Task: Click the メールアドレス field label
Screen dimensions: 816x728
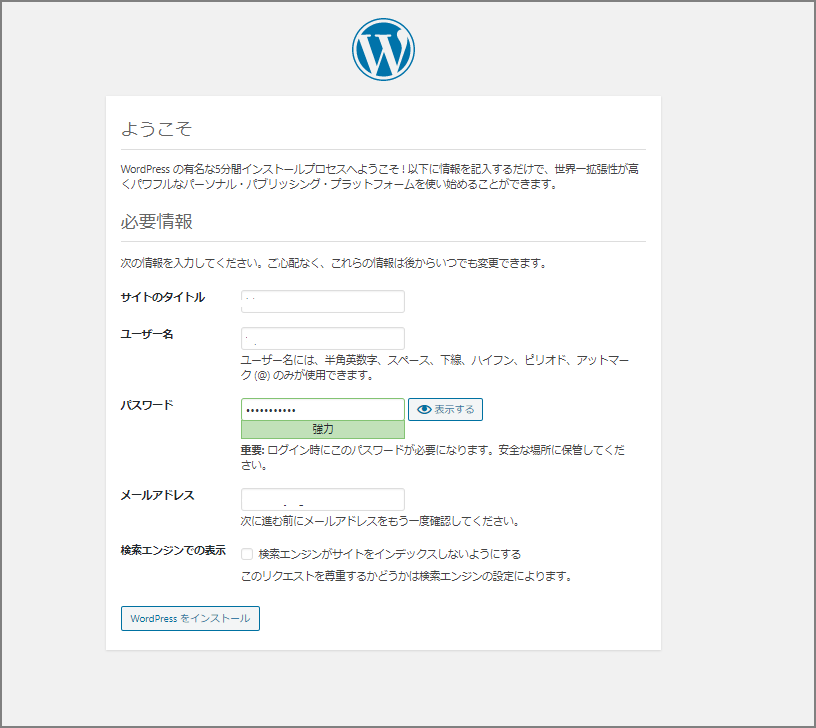Action: (x=157, y=495)
